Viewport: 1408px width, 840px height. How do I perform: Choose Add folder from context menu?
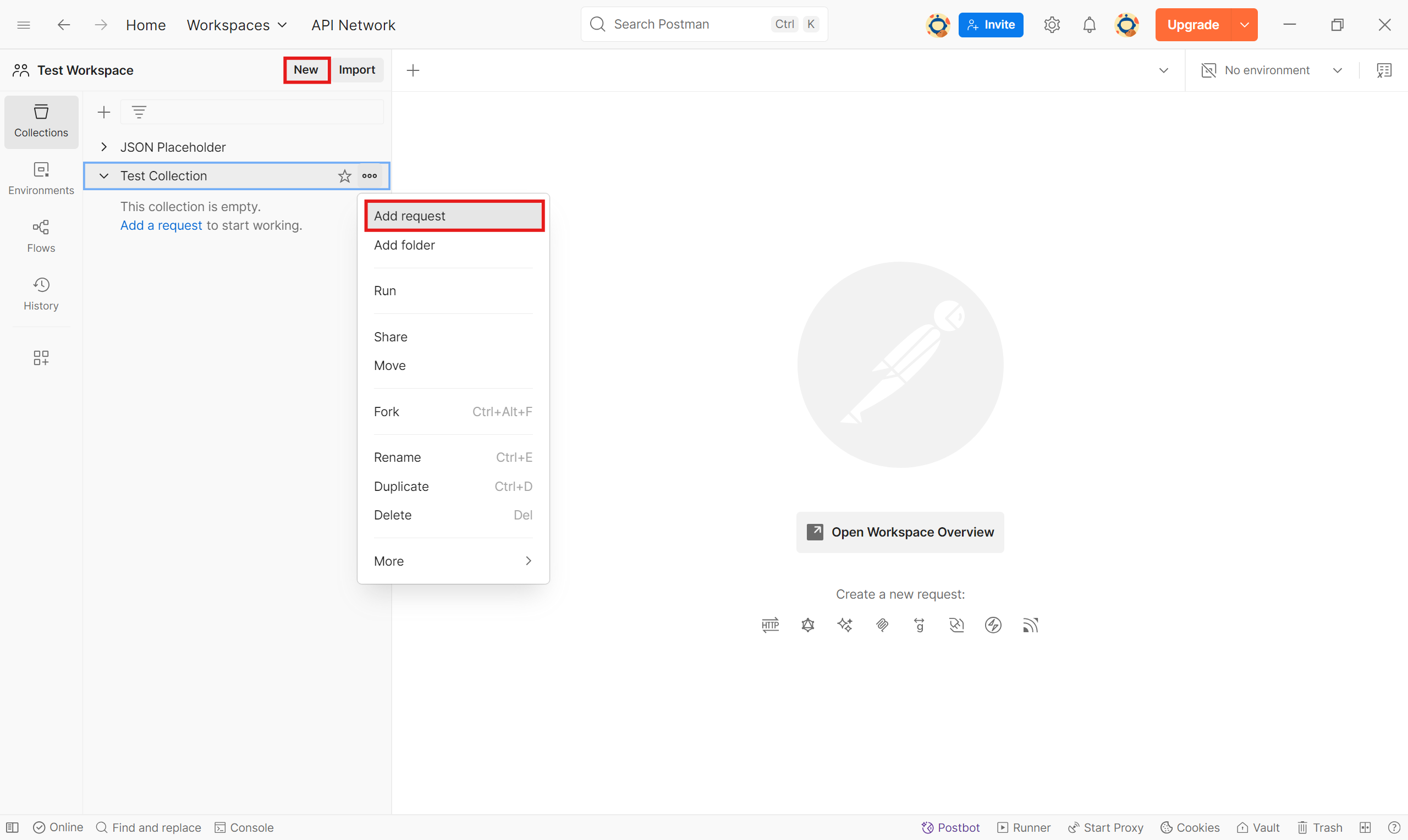pyautogui.click(x=453, y=245)
